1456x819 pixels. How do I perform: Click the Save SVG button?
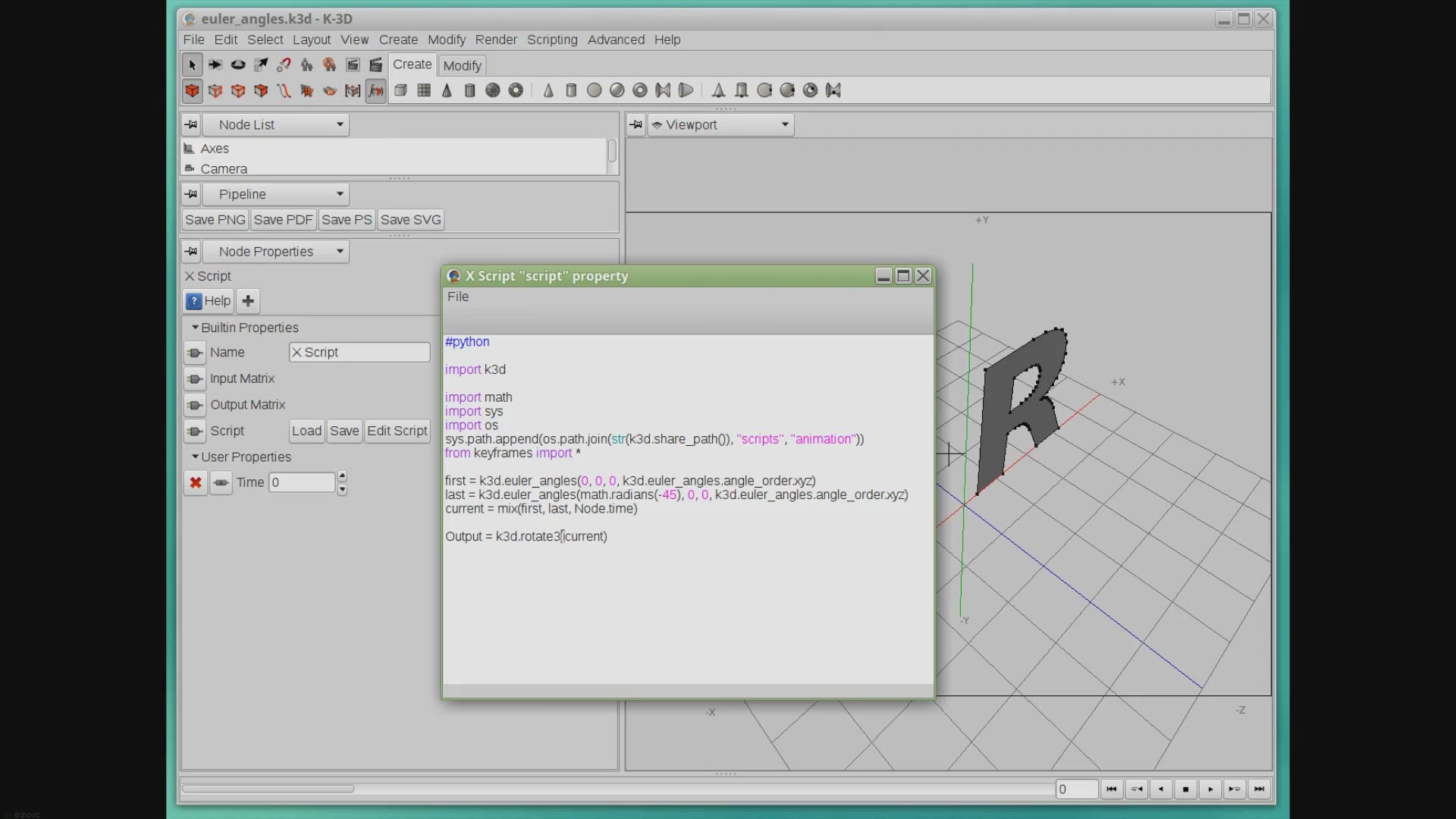click(410, 220)
